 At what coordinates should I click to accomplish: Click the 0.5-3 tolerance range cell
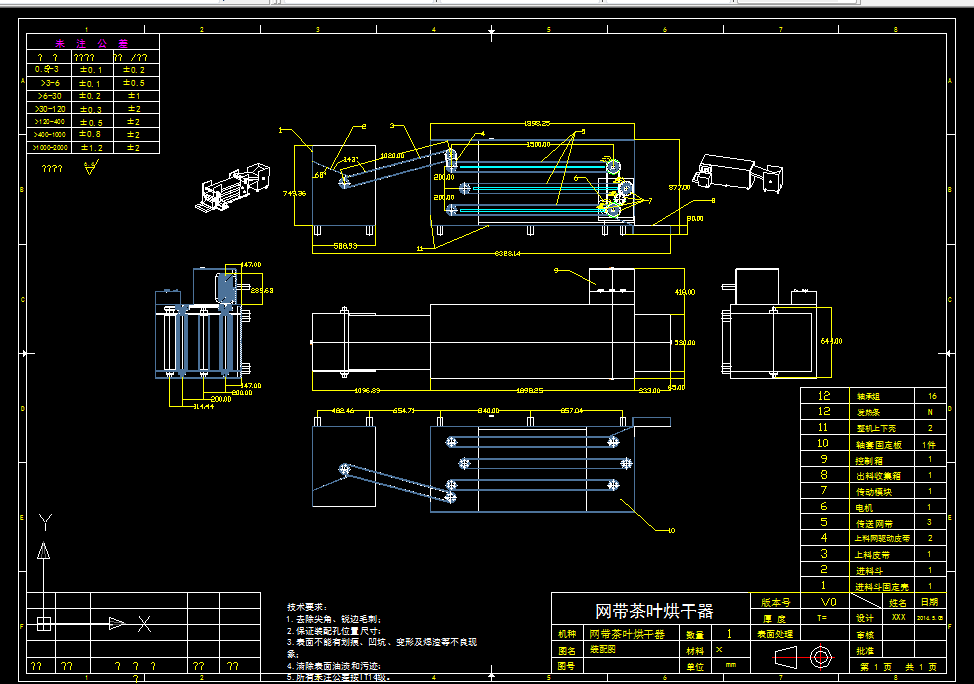[x=47, y=70]
